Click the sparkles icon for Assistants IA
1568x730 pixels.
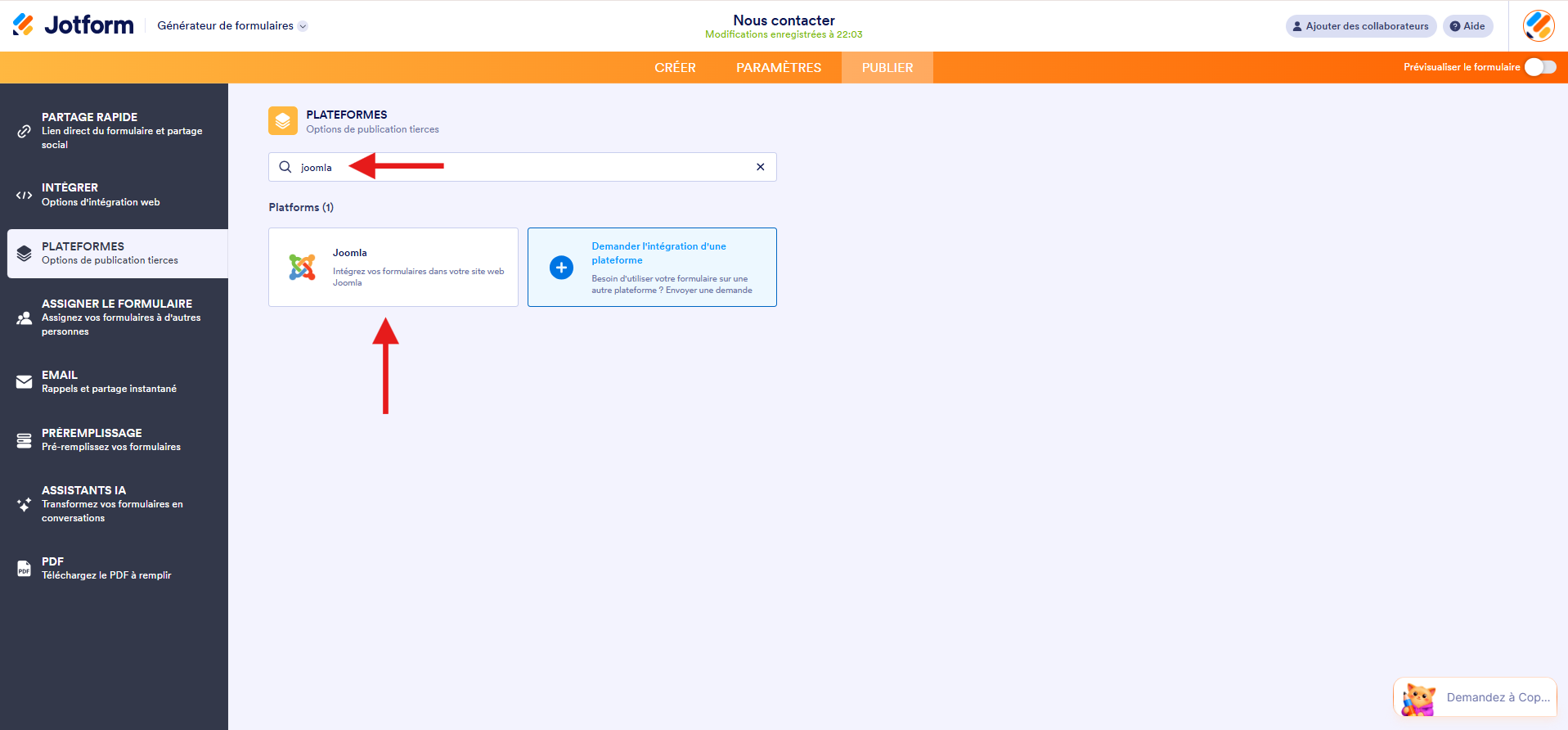coord(25,504)
